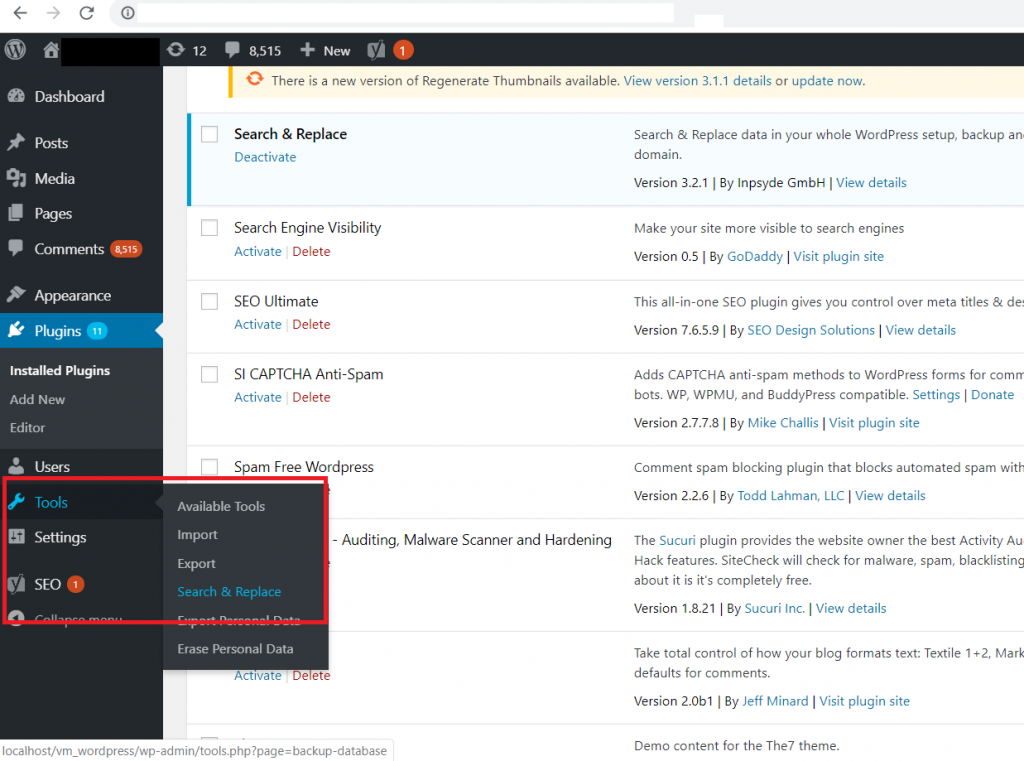Click the Plugins 11 update badge

pyautogui.click(x=97, y=331)
